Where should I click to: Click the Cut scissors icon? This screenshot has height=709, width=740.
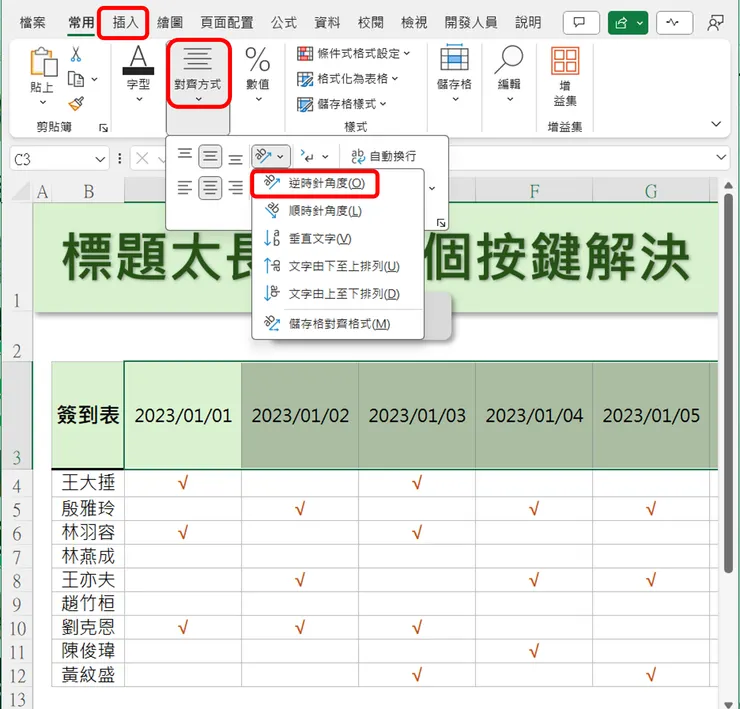point(76,54)
